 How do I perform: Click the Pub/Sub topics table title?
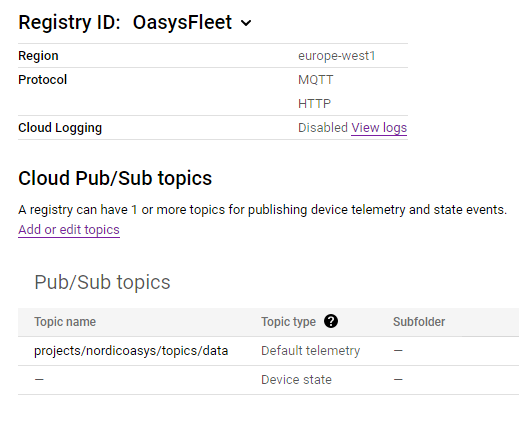pyautogui.click(x=102, y=282)
